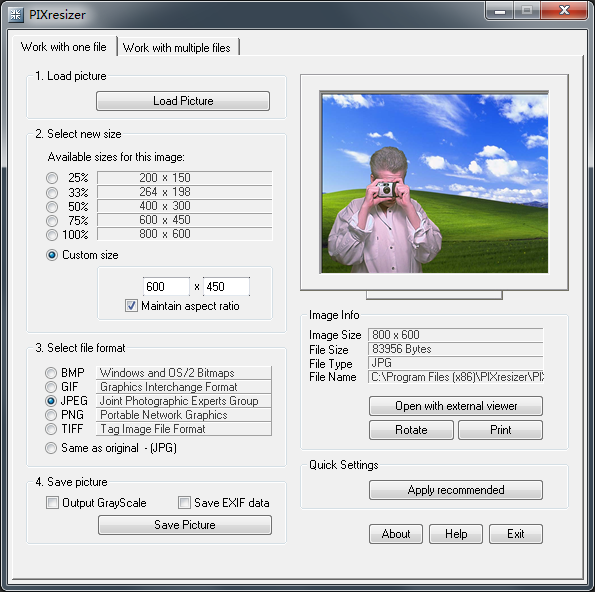Viewport: 595px width, 592px height.
Task: Click the preview image thumbnail
Action: tap(434, 183)
